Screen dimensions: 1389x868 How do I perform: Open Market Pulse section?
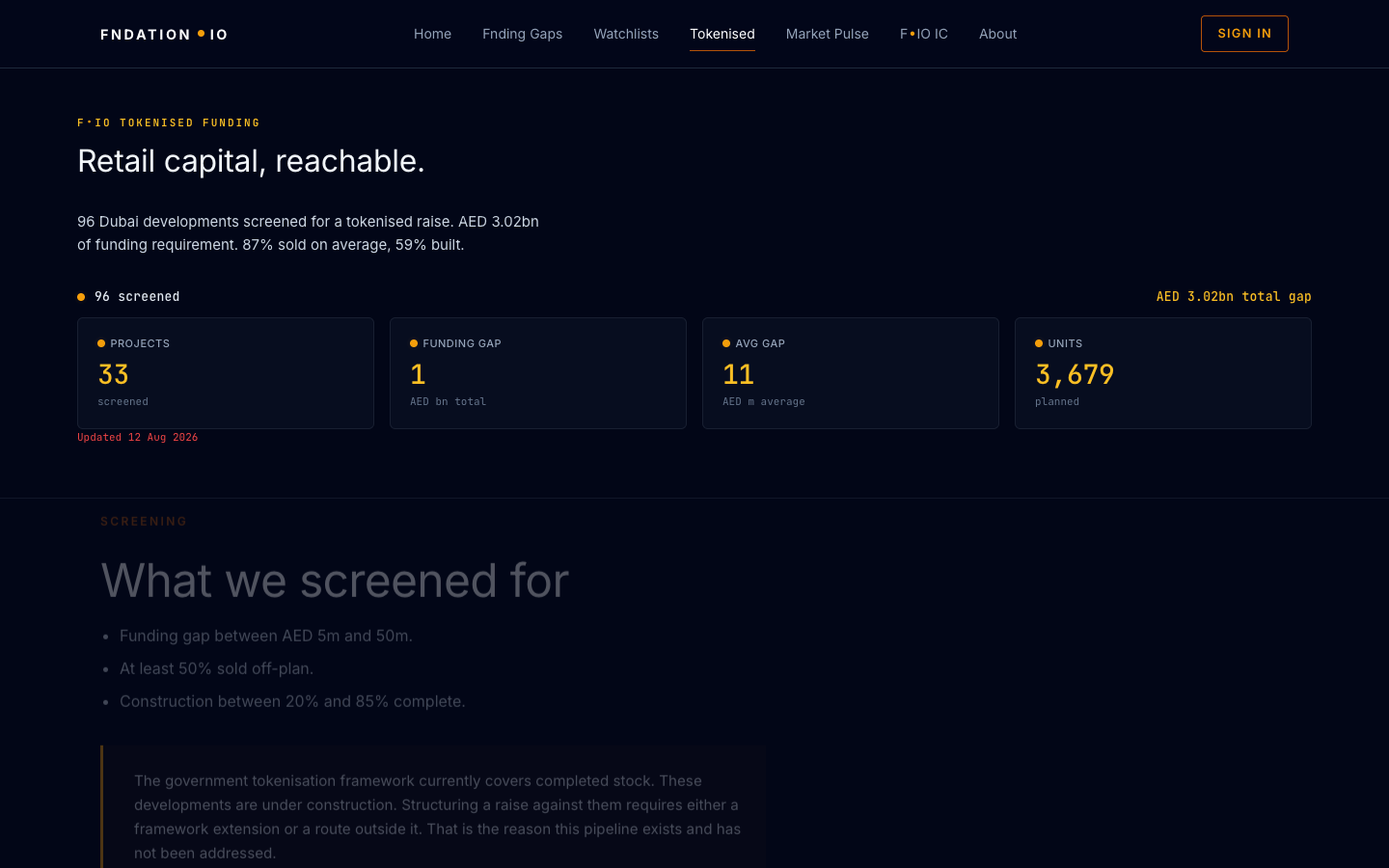pos(828,34)
